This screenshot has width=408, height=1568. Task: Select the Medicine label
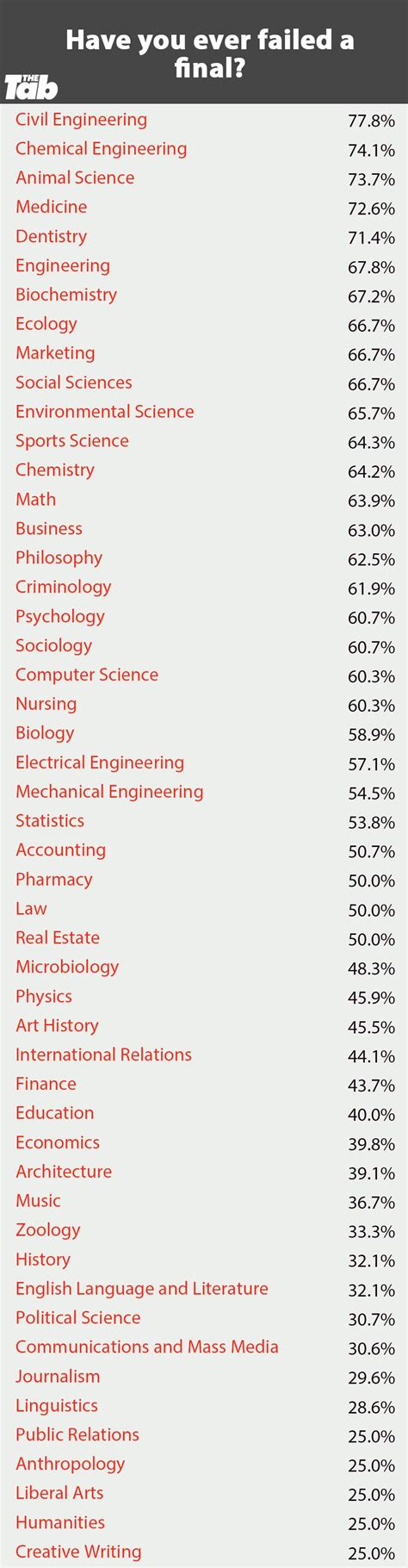[x=51, y=208]
